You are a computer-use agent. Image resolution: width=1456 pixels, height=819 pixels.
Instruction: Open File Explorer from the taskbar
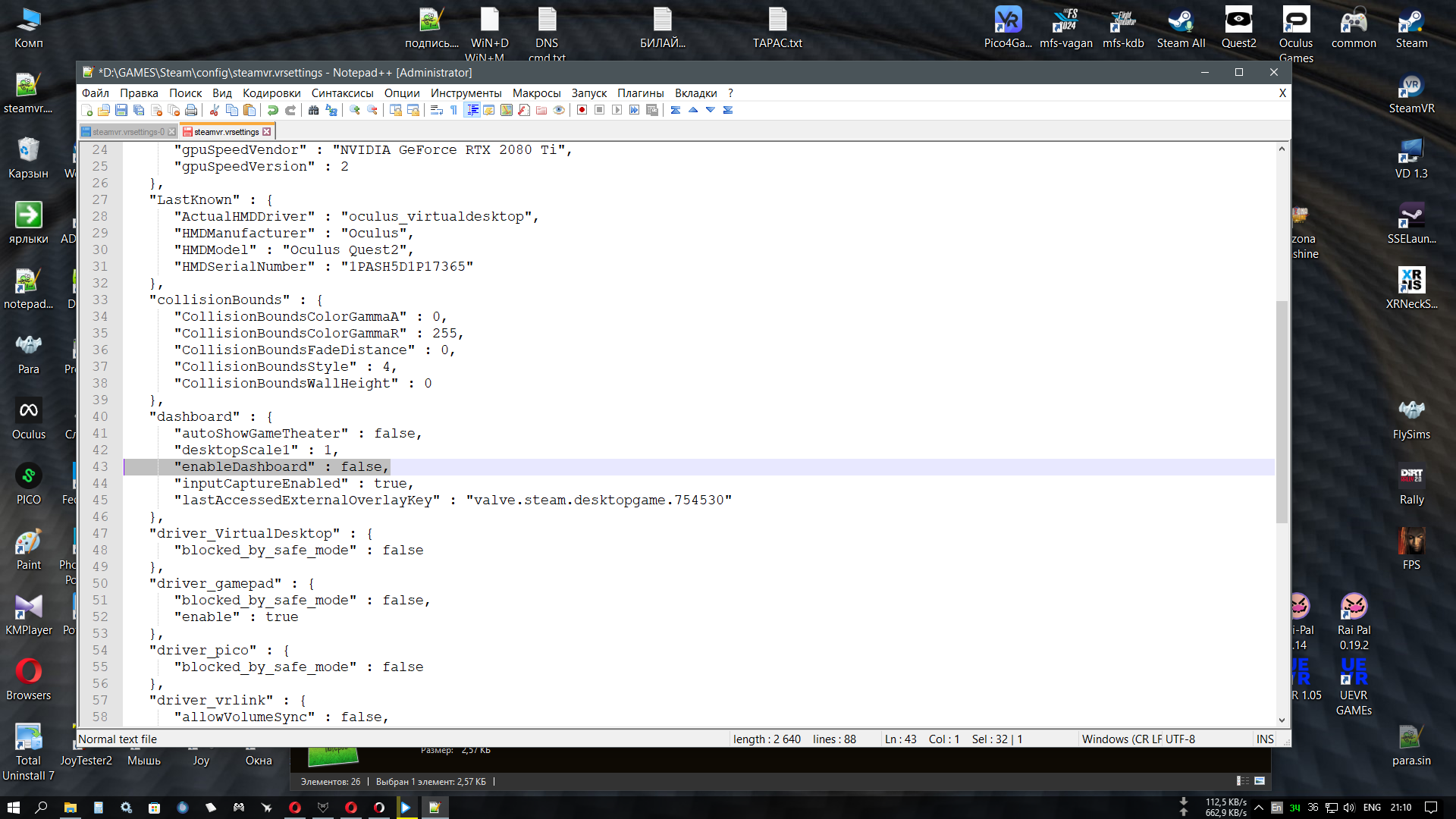[70, 808]
